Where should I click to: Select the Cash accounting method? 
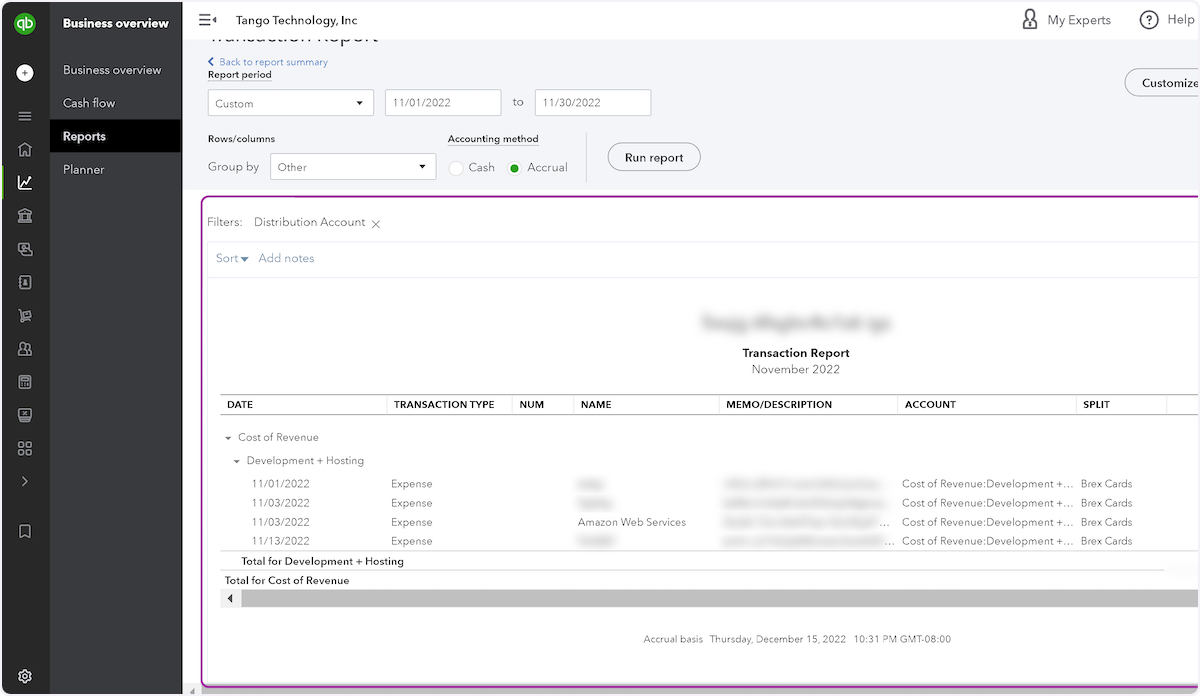click(x=456, y=168)
